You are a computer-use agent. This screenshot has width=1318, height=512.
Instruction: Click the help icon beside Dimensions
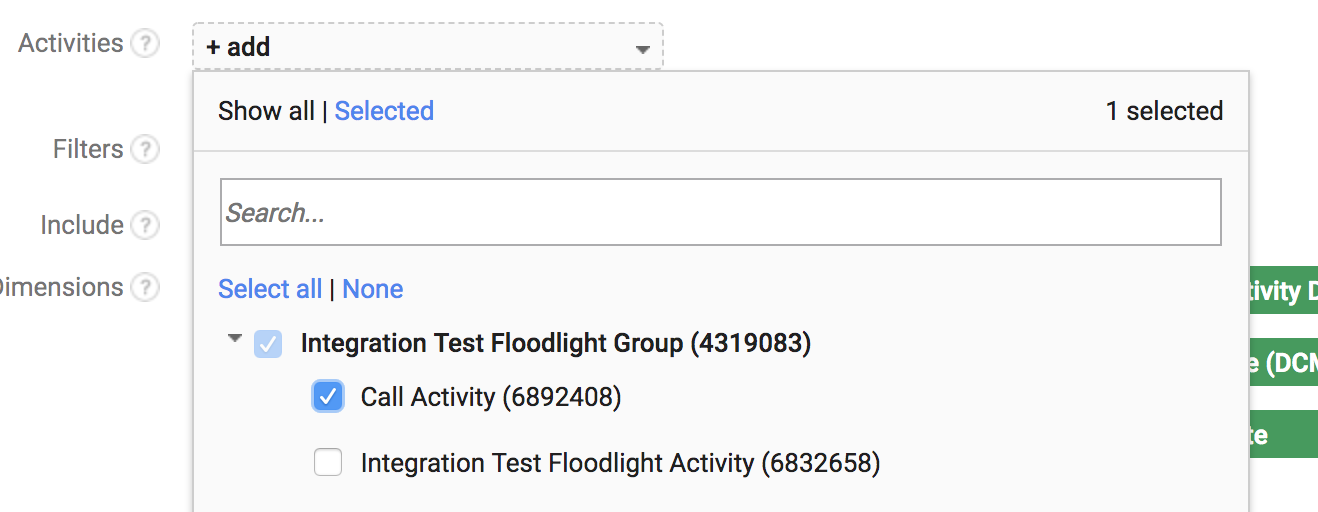click(x=146, y=288)
